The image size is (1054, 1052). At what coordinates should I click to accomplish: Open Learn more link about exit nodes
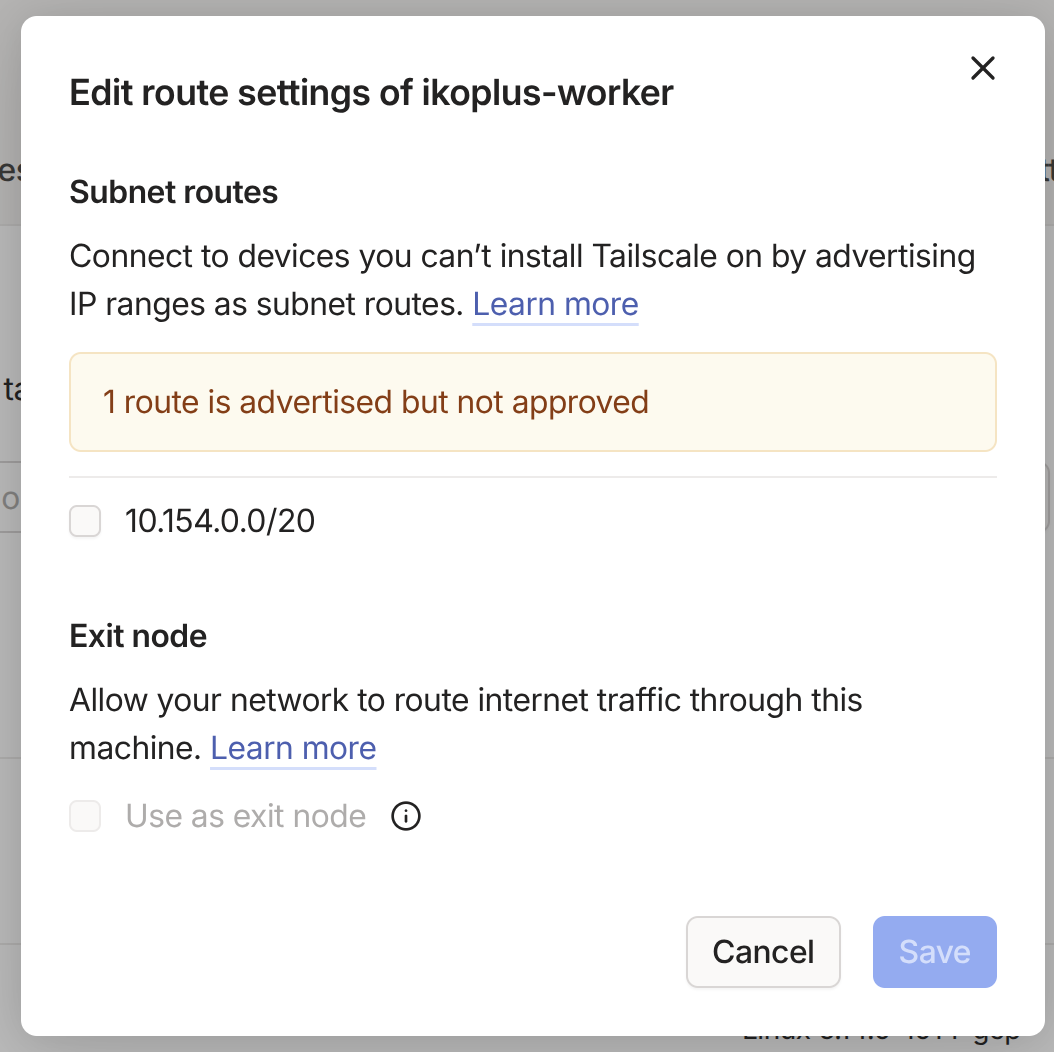point(293,748)
